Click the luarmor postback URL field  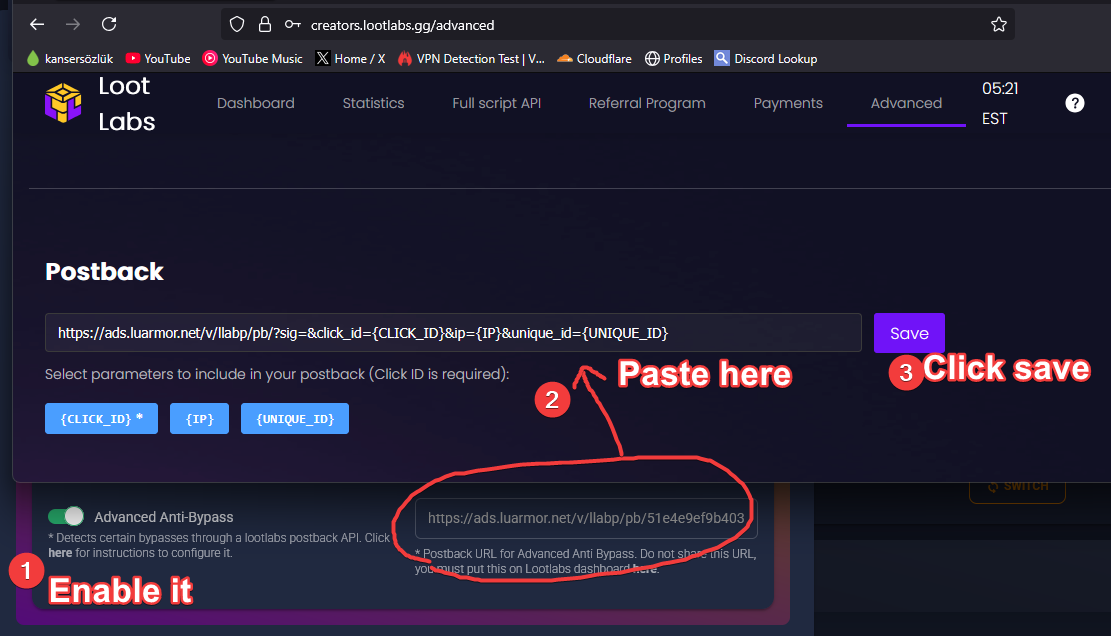click(x=586, y=518)
